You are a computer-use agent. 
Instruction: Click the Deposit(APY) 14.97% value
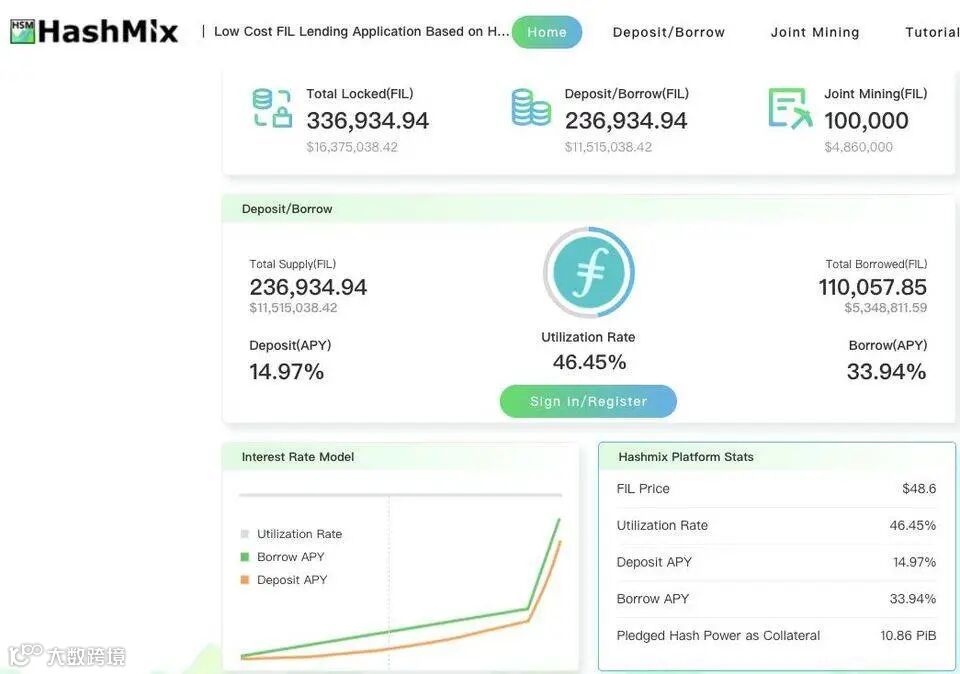click(287, 372)
